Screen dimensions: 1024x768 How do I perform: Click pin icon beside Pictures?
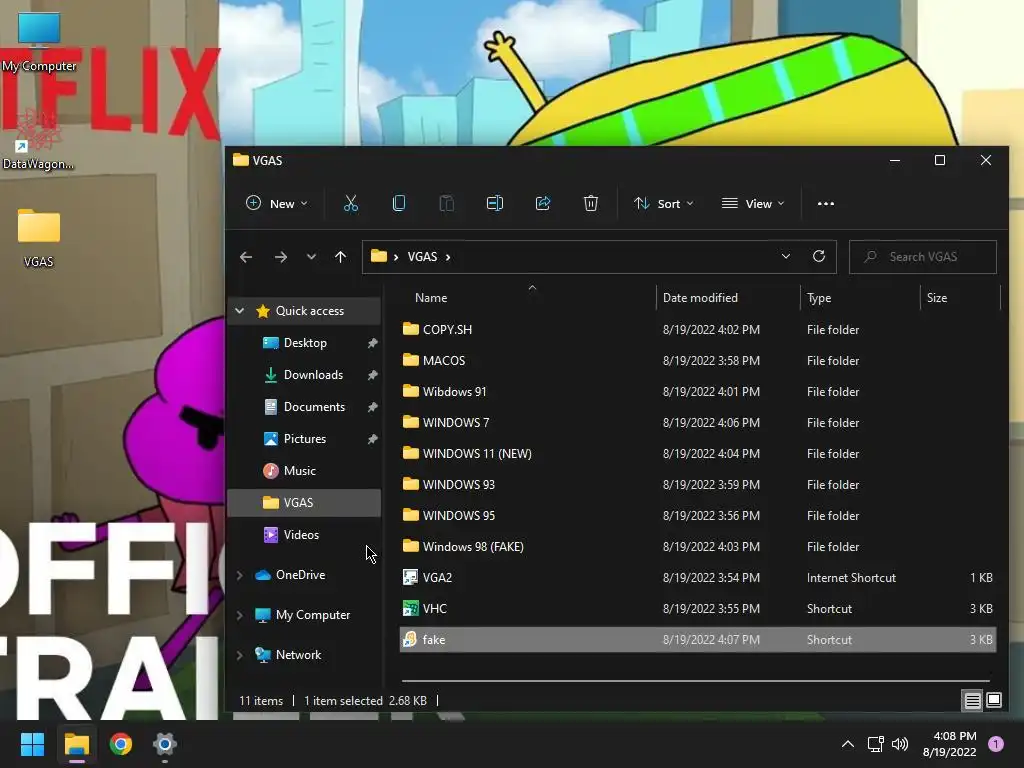[x=372, y=439]
